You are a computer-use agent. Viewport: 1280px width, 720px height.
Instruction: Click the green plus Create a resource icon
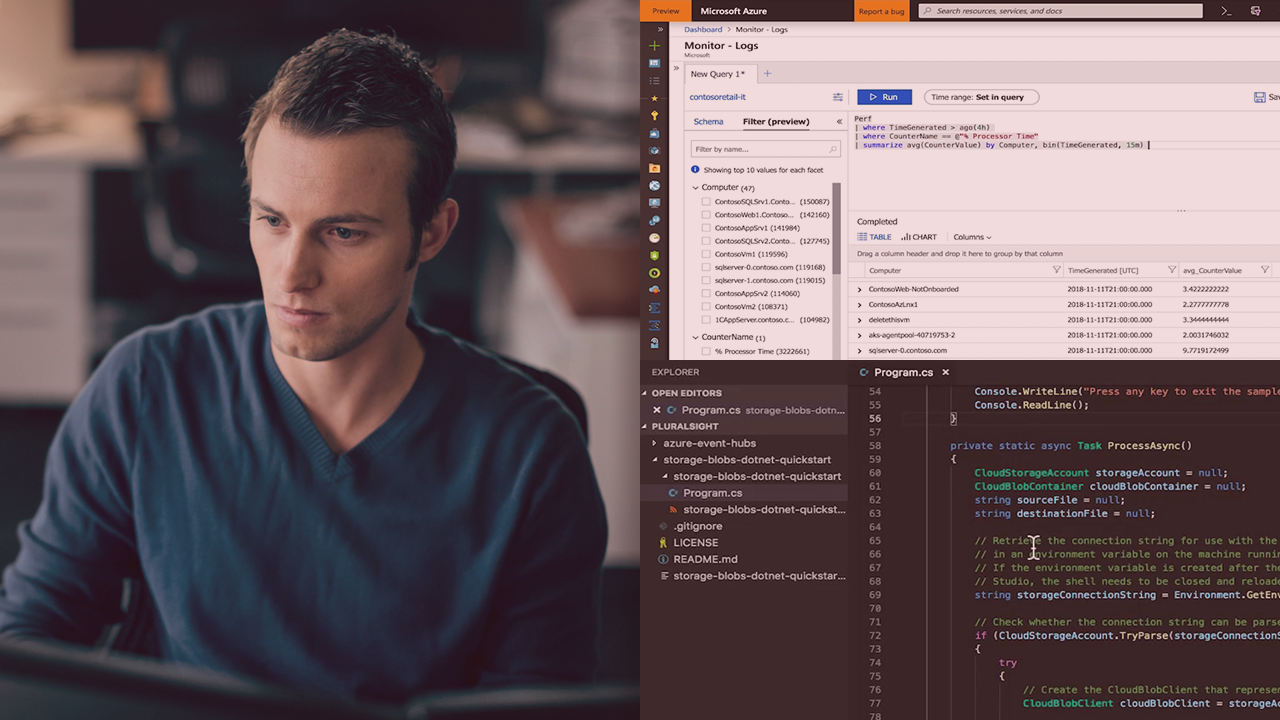point(655,46)
